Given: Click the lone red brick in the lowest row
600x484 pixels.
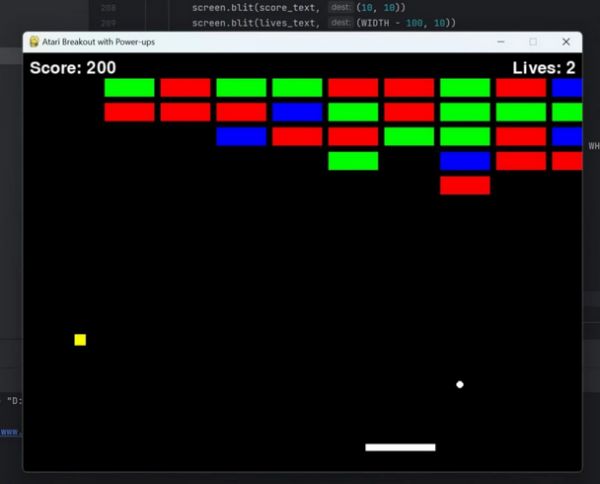Looking at the screenshot, I should [465, 185].
